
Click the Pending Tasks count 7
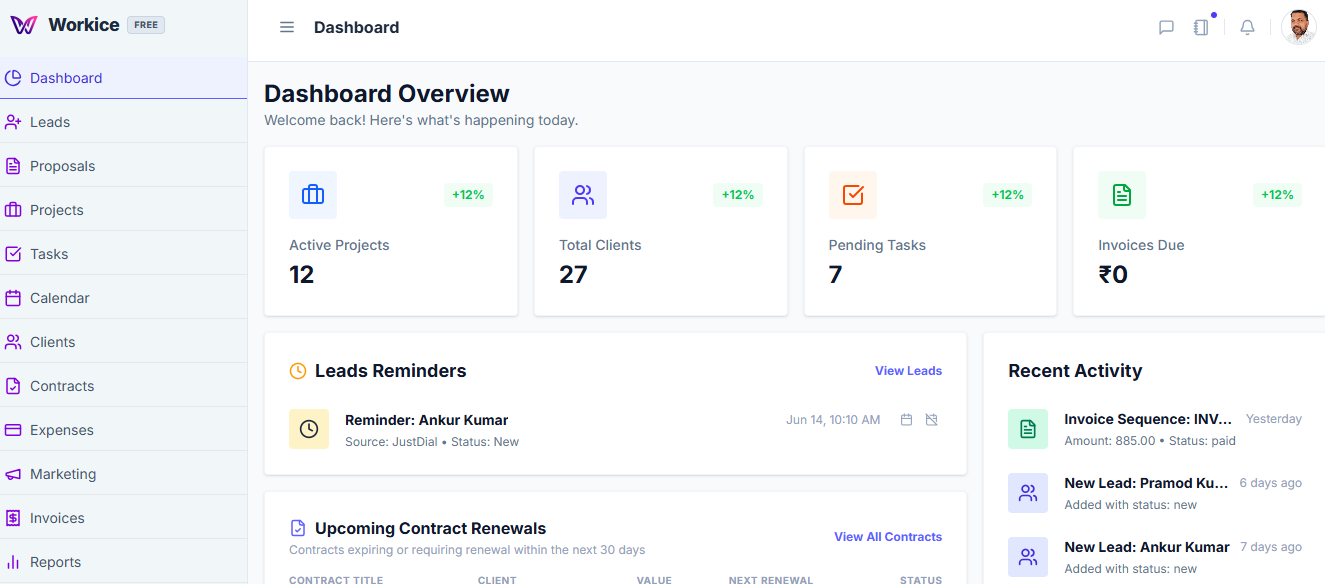pos(836,275)
